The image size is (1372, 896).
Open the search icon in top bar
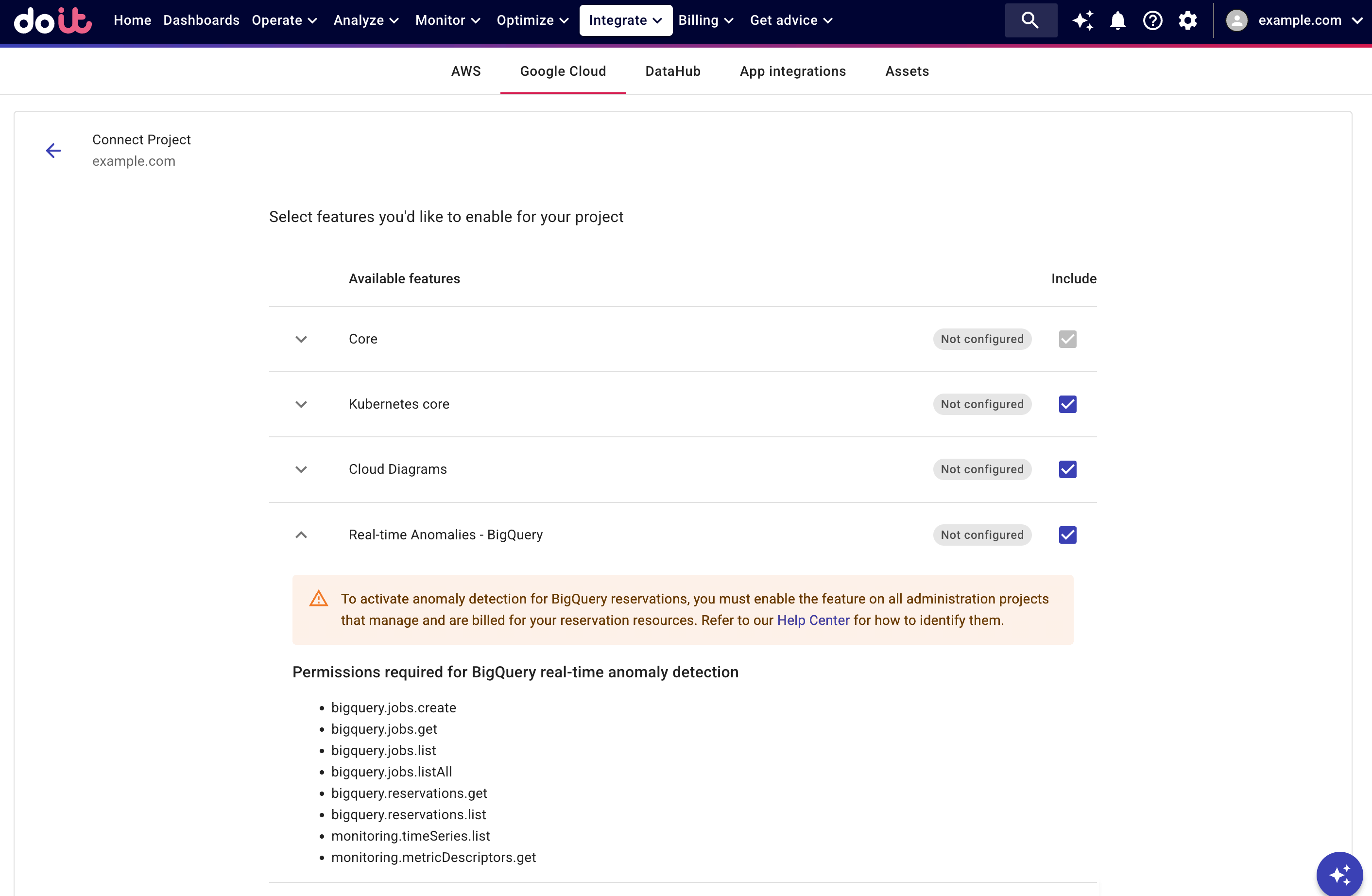[1030, 20]
